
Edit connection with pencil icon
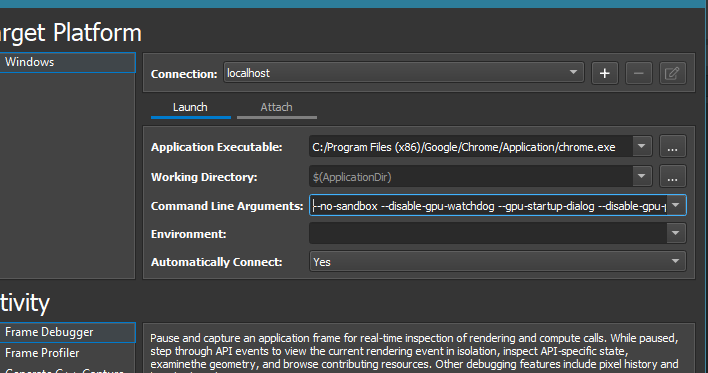(x=672, y=73)
